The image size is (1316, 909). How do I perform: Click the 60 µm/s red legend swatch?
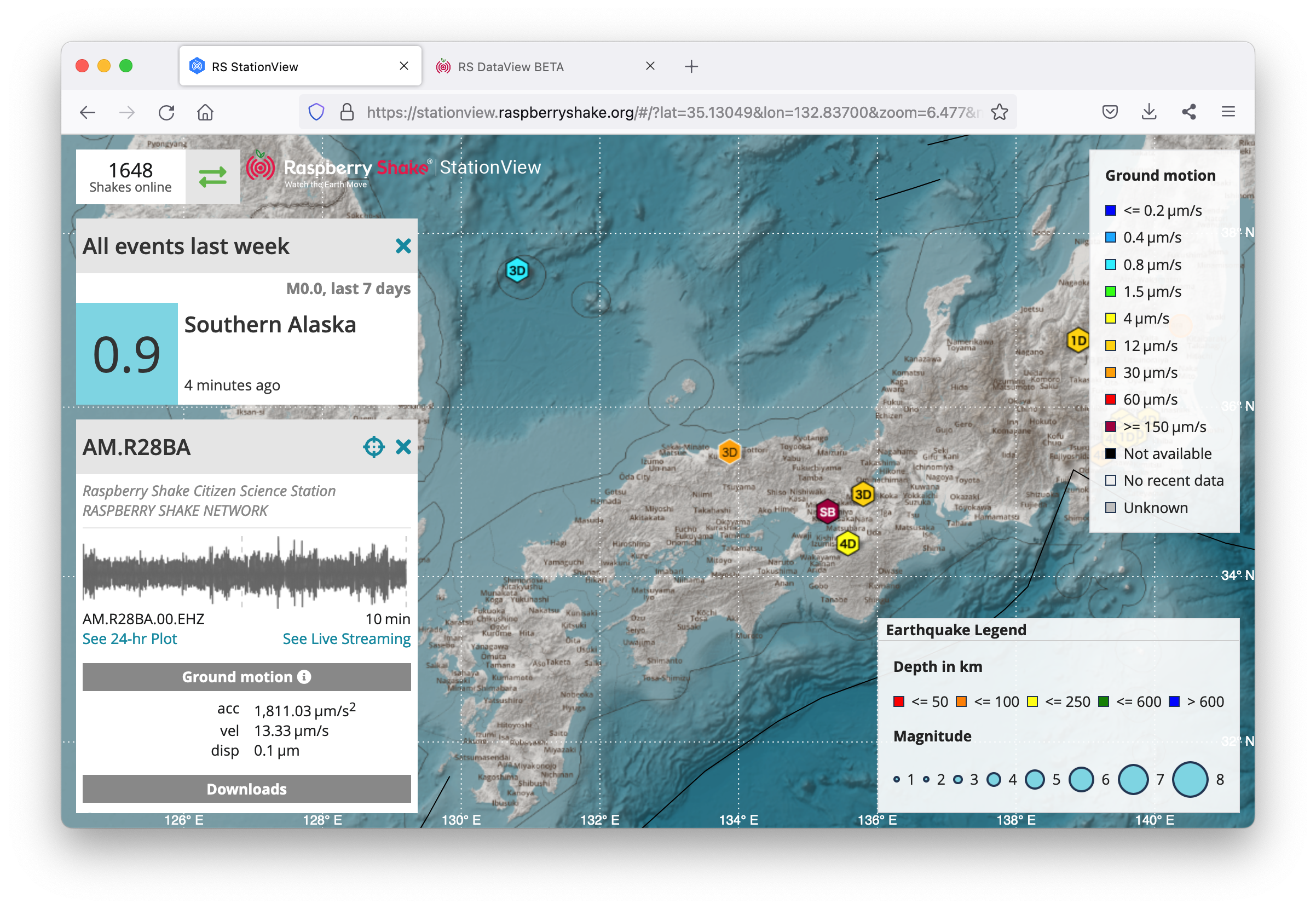(1110, 399)
